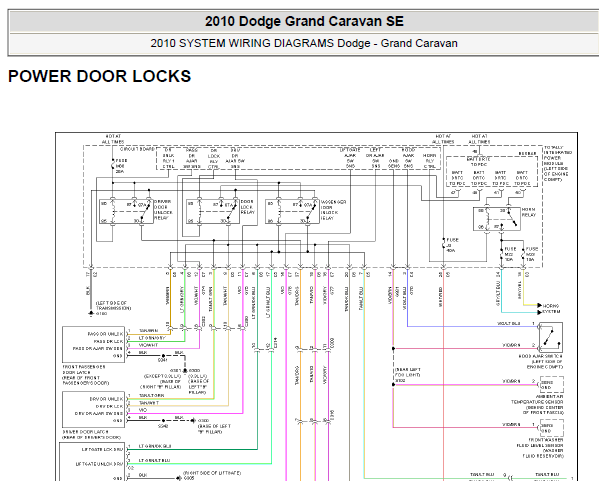Image resolution: width=599 pixels, height=481 pixels.
Task: Click the 'LT GRN/LT BLU' horizontal wire label
Action: [x=154, y=460]
